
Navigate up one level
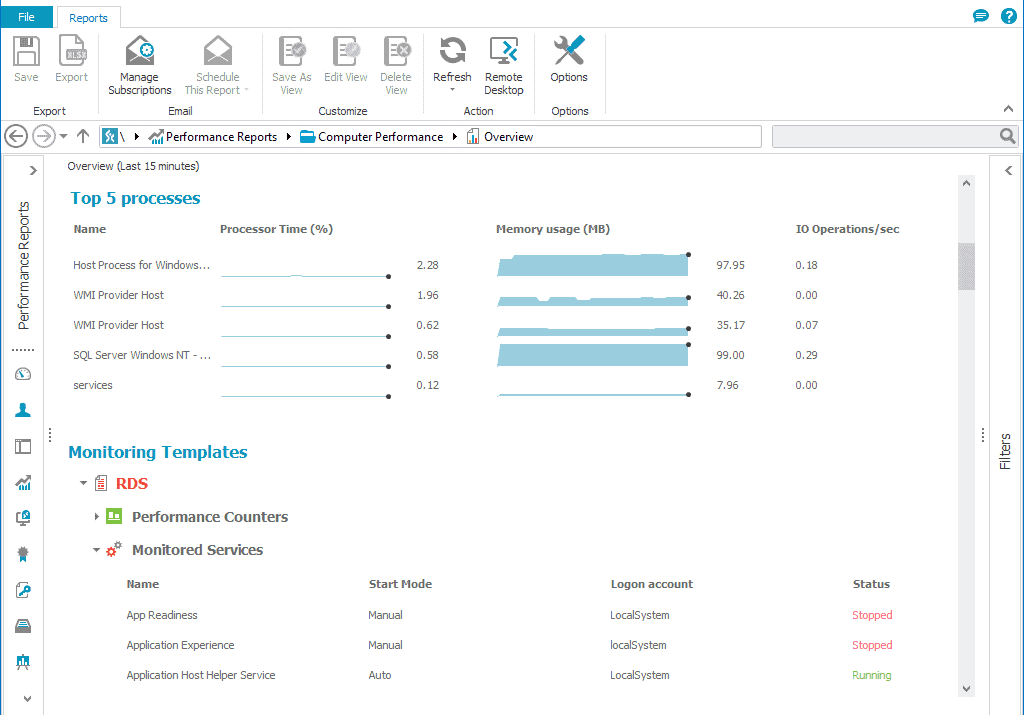tap(83, 136)
